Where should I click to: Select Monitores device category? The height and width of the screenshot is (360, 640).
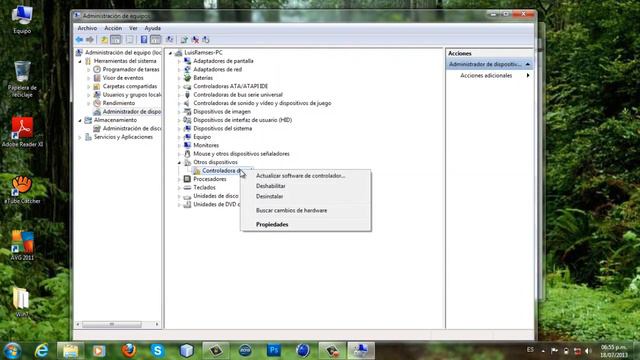coord(206,145)
